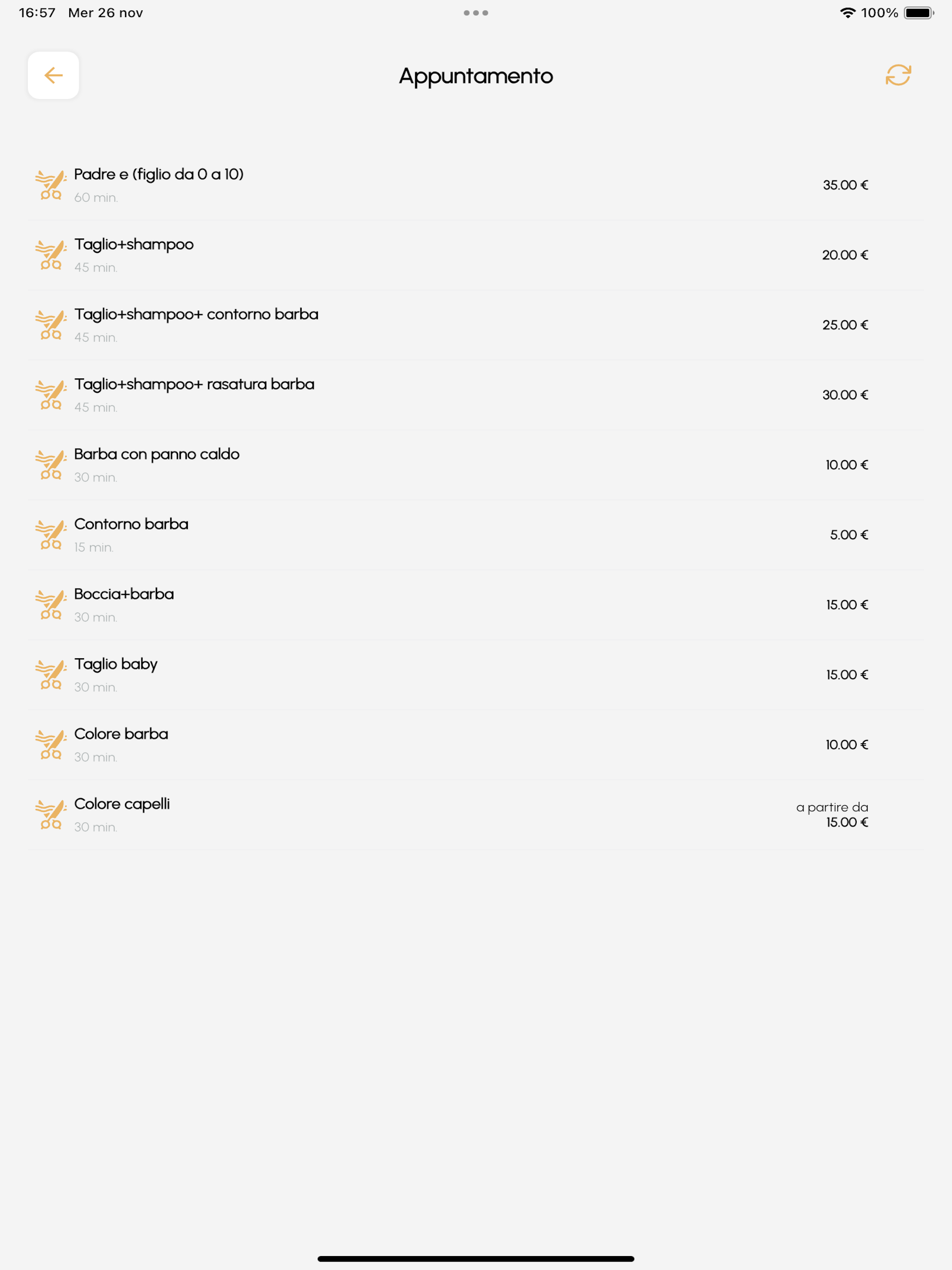Click scissors icon beside Taglio baby

51,675
